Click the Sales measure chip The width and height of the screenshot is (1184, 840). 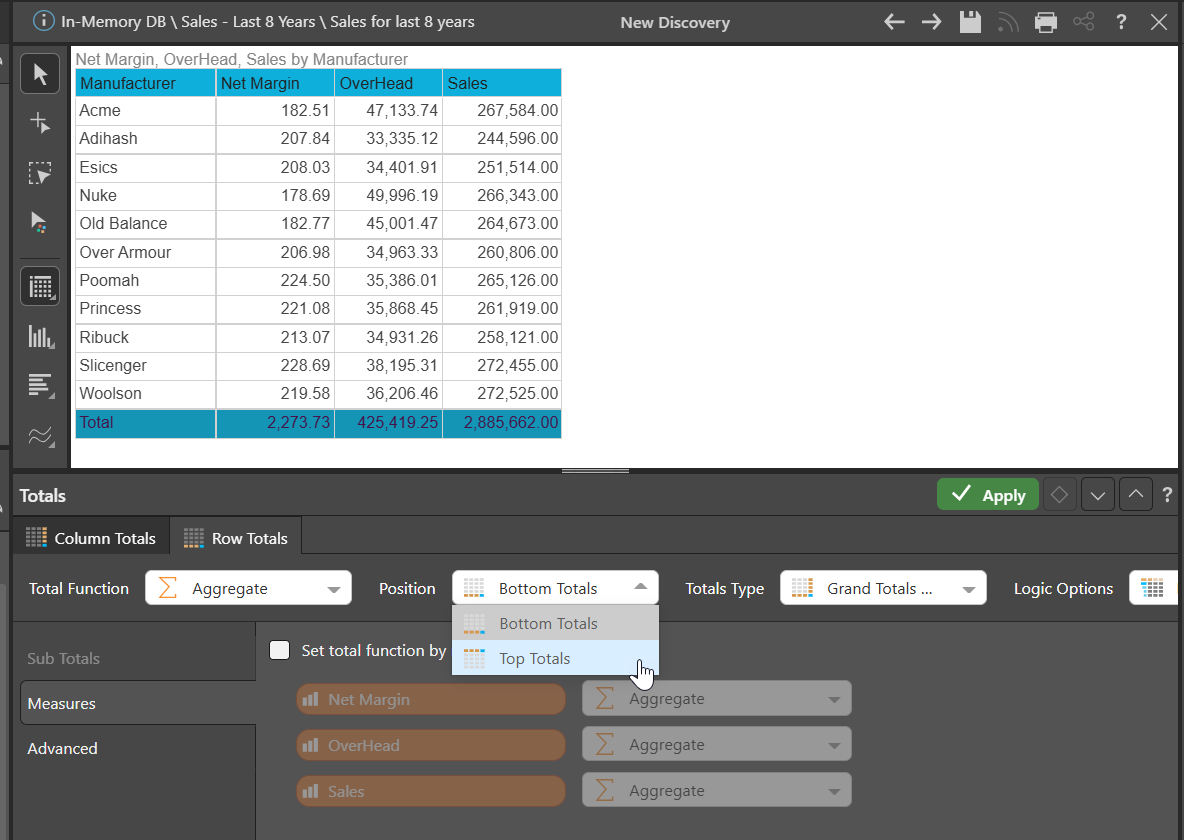click(x=430, y=791)
